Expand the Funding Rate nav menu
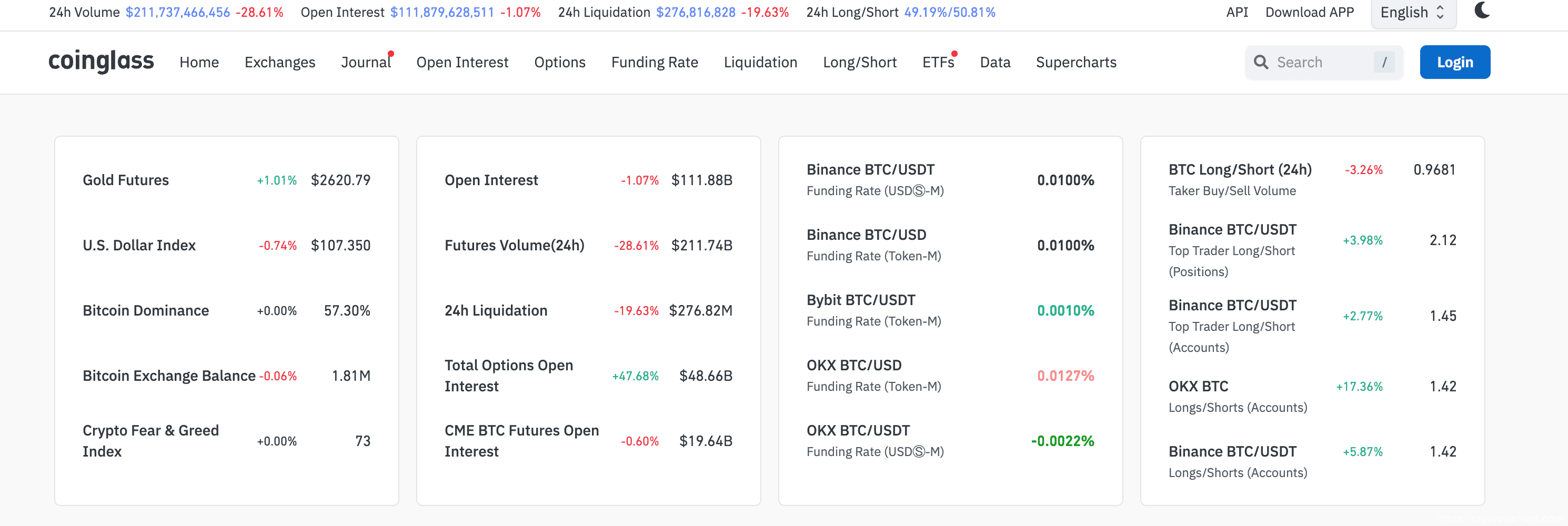The image size is (1568, 526). [655, 62]
